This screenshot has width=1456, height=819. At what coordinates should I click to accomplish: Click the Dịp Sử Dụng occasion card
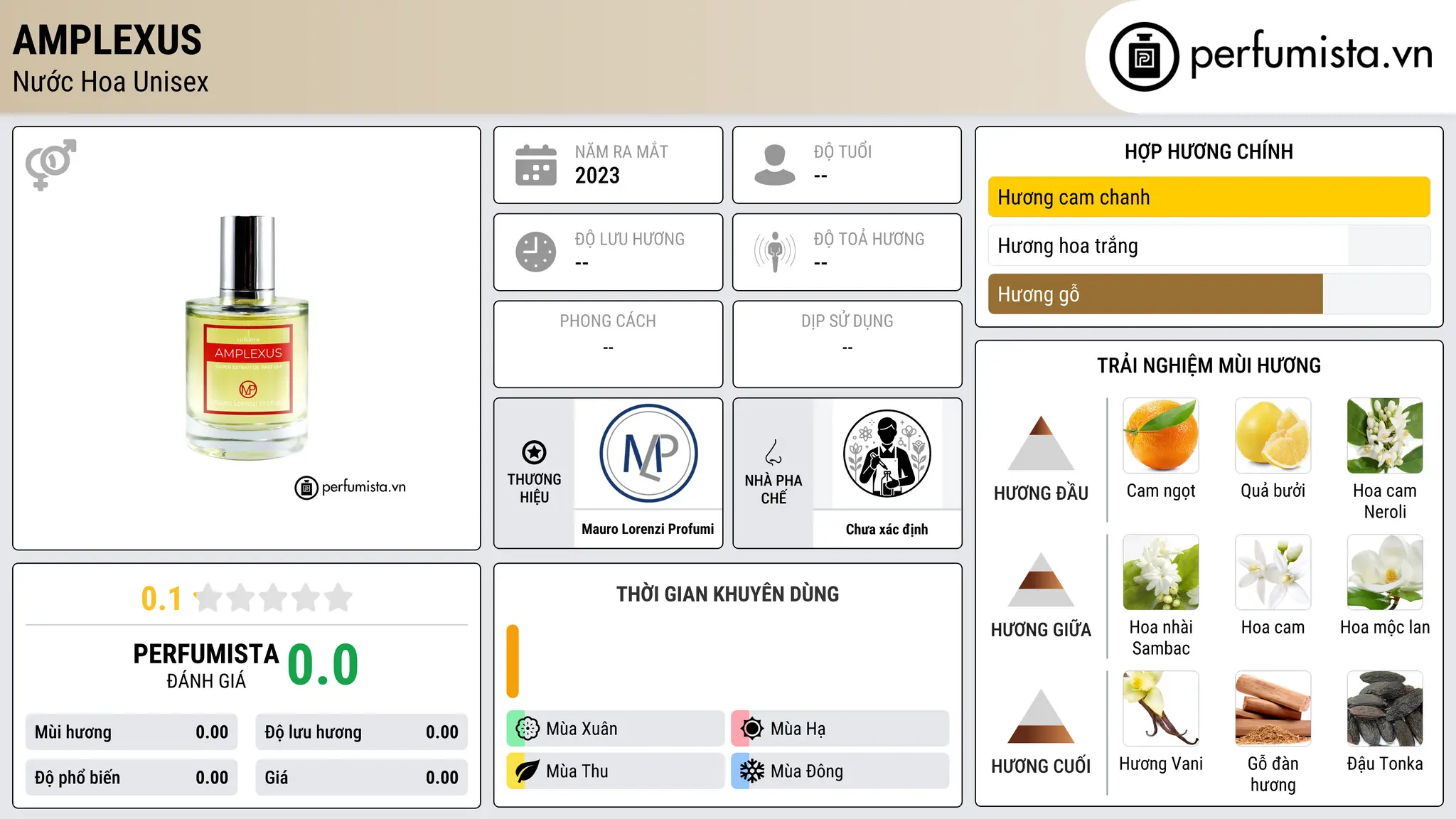pos(847,344)
